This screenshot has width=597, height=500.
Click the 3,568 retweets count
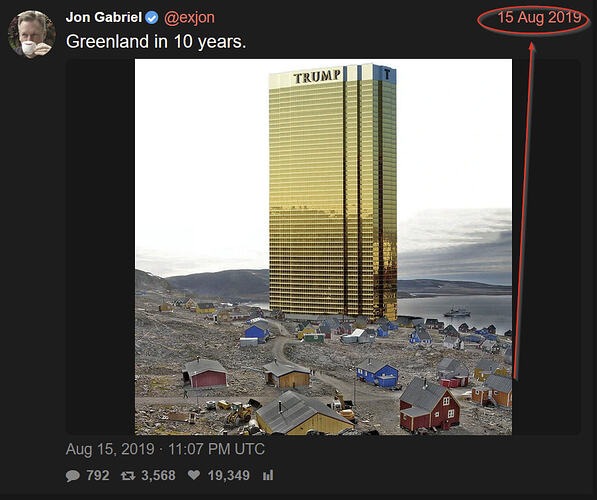tap(158, 476)
